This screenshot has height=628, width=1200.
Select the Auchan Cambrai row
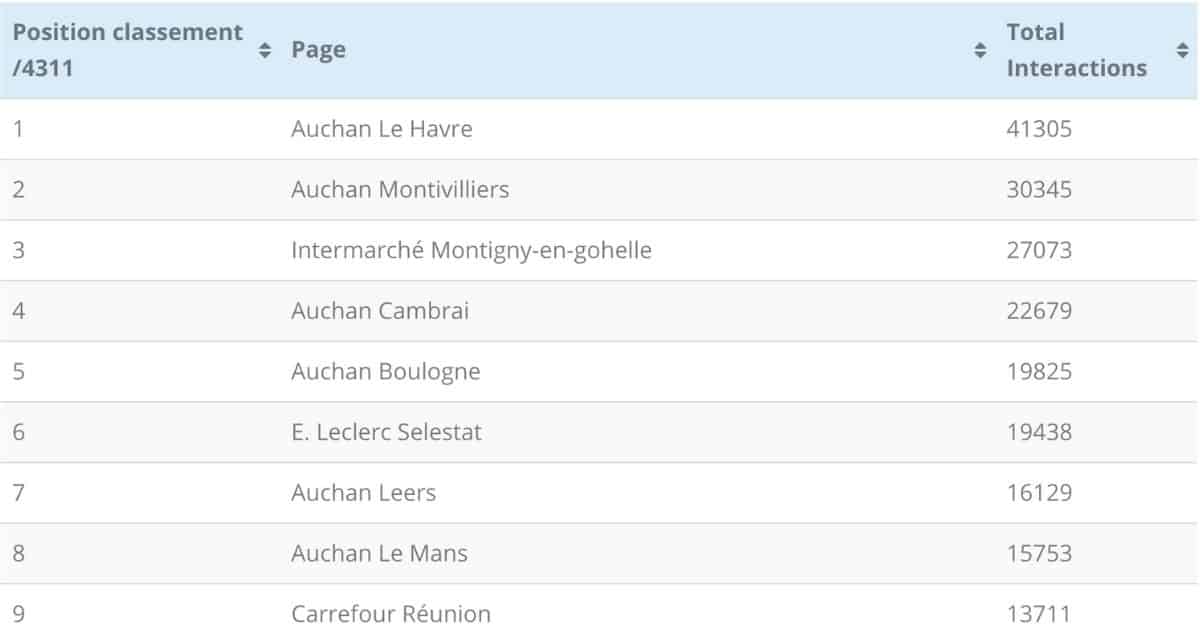point(600,311)
